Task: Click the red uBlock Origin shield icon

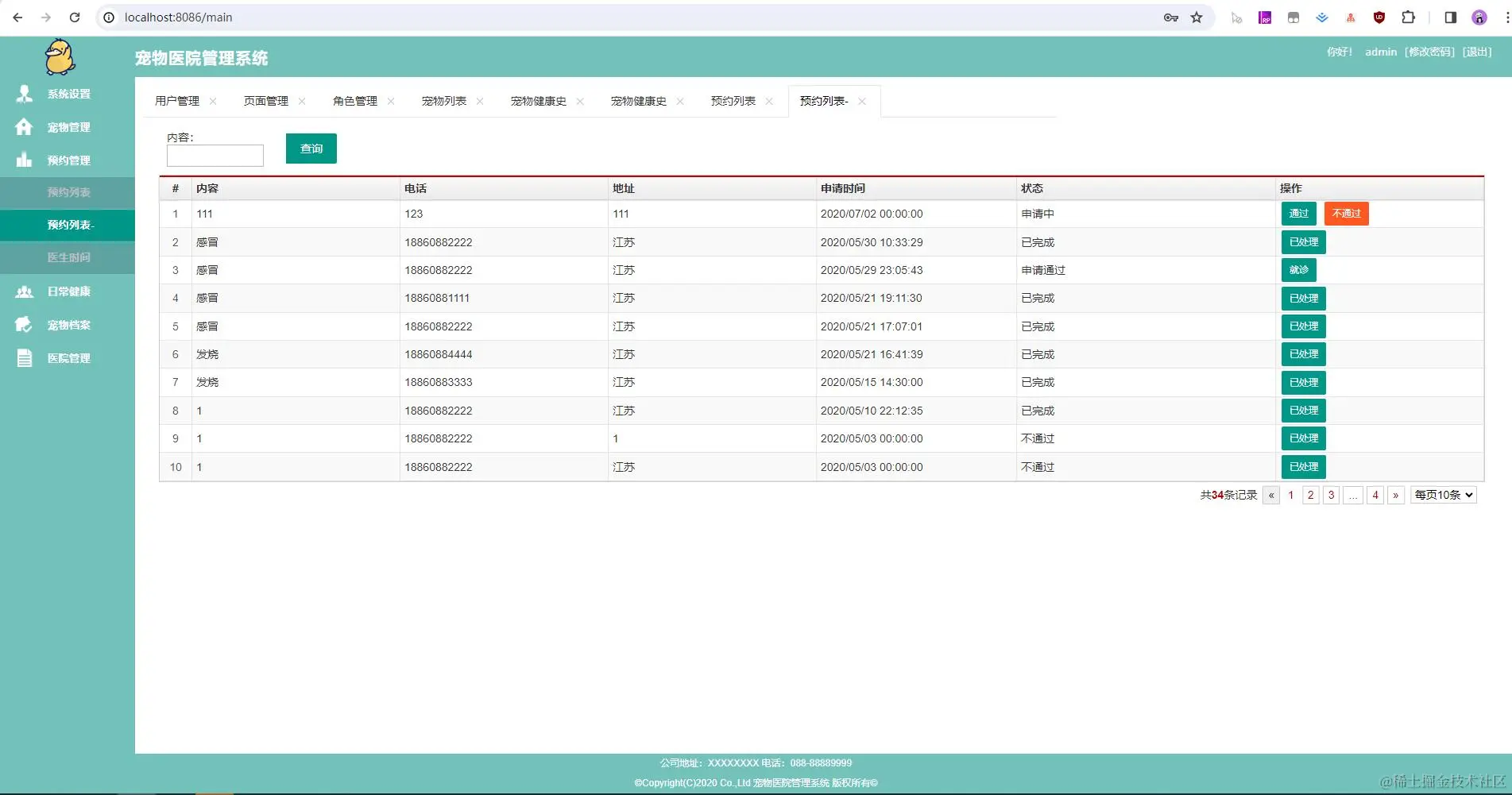Action: point(1379,17)
